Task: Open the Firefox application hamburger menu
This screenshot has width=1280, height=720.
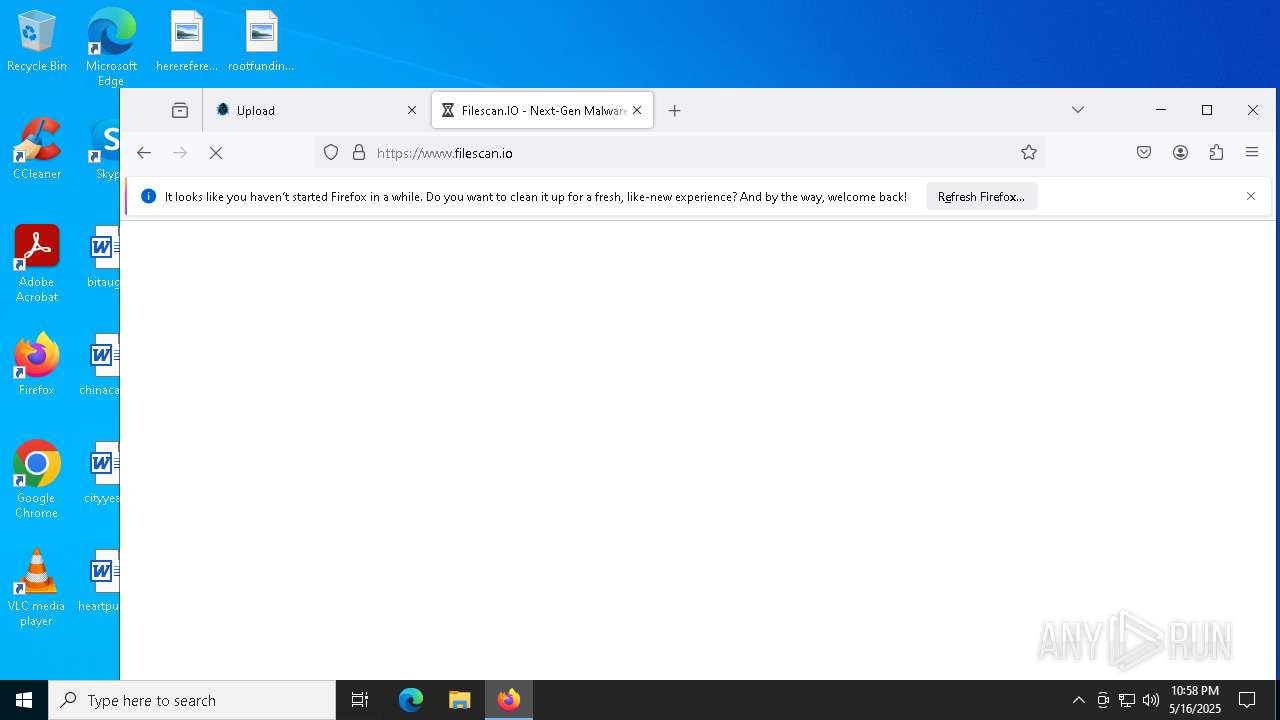Action: pyautogui.click(x=1252, y=152)
